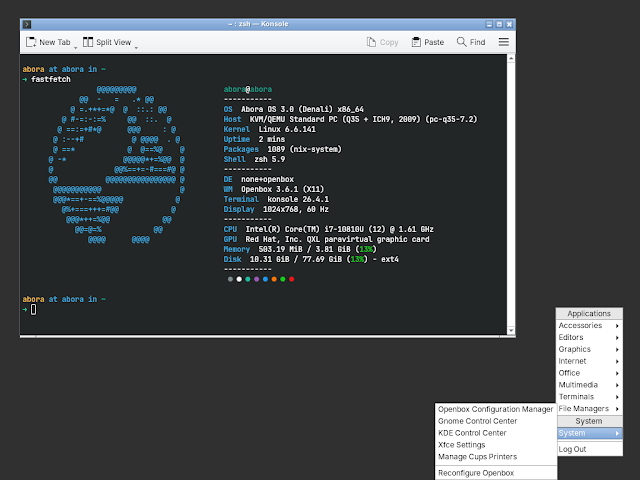Click the 'fastfetch' command text

[x=51, y=79]
